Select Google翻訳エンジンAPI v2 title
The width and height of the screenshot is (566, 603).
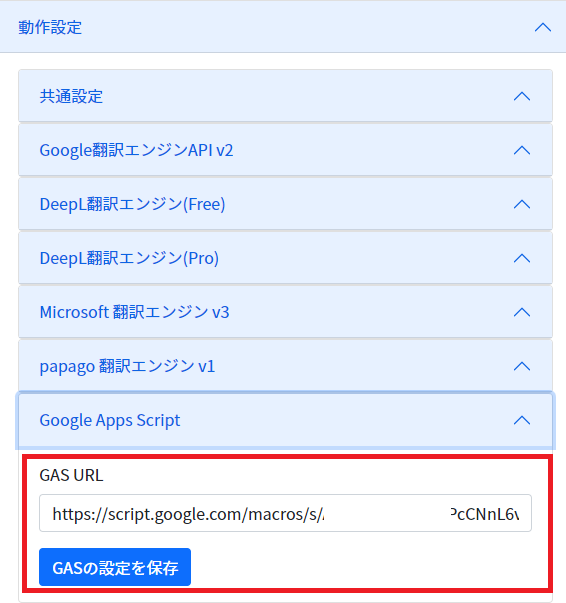click(137, 150)
